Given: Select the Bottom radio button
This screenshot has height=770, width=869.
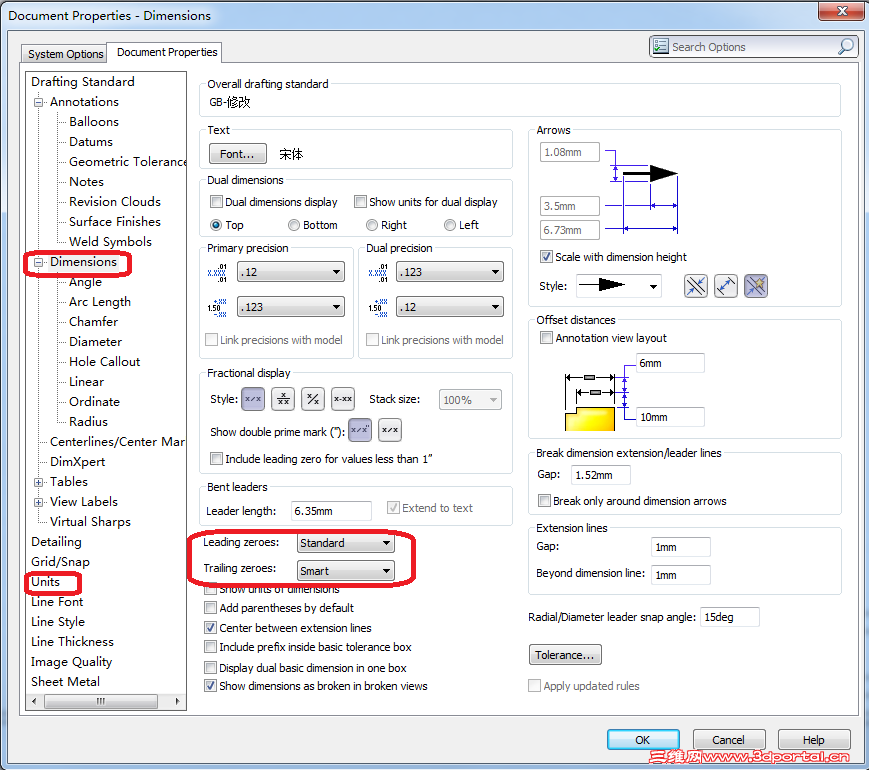Looking at the screenshot, I should point(294,225).
